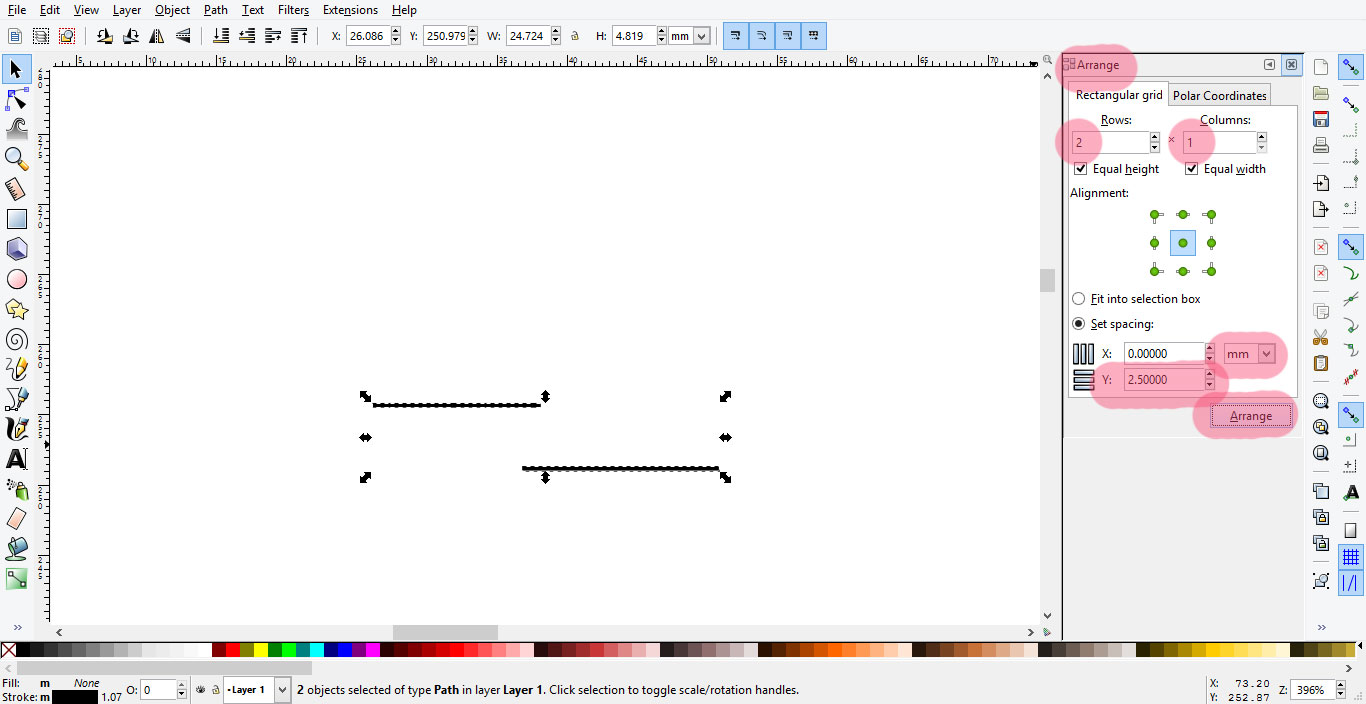Click the Arrange button
The width and height of the screenshot is (1366, 704).
[x=1251, y=416]
